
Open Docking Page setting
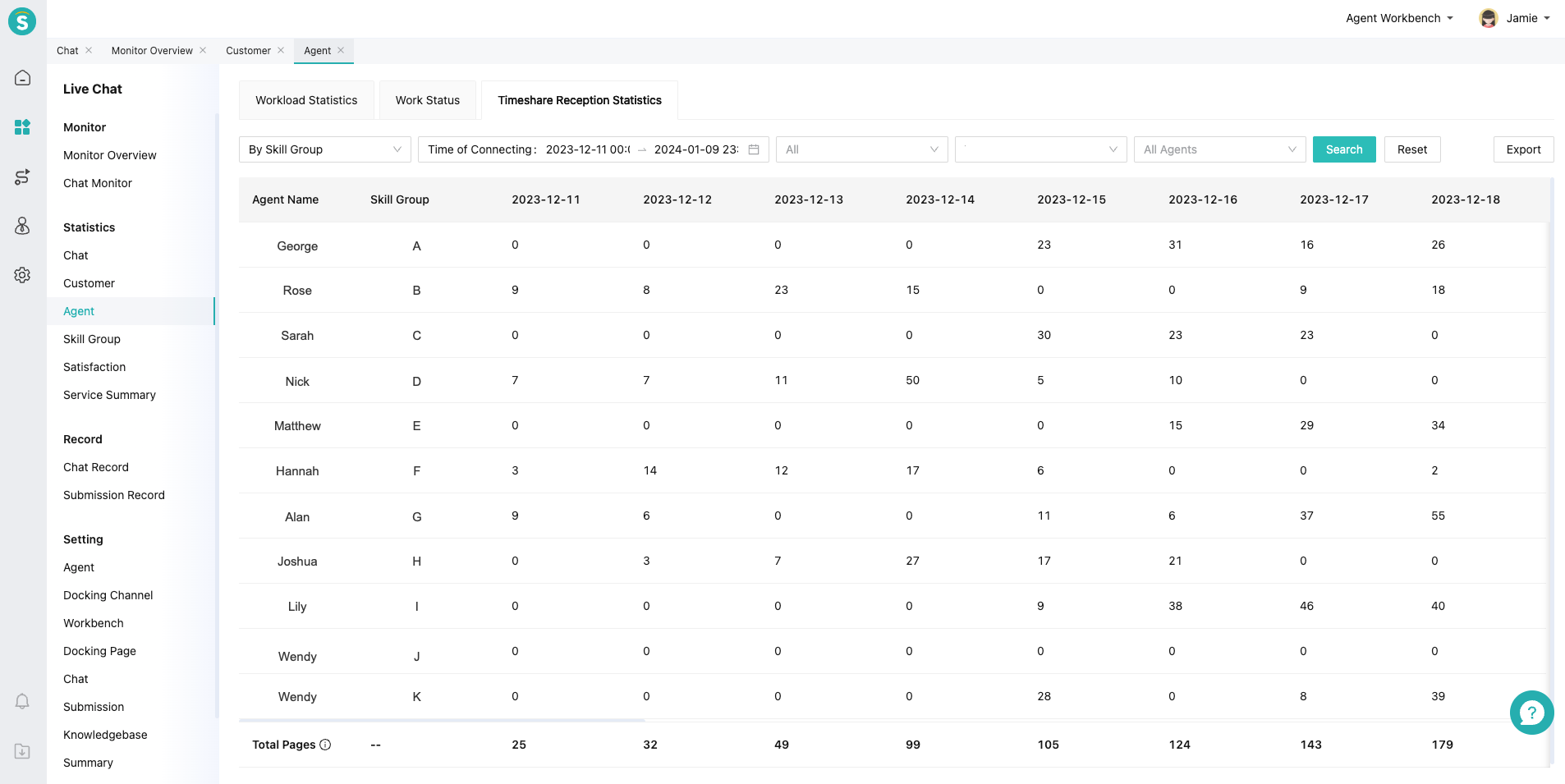(x=99, y=651)
